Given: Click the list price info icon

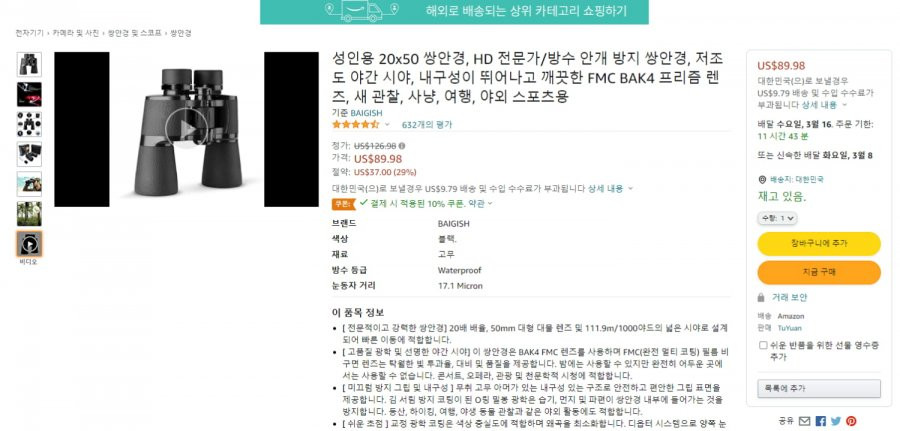Looking at the screenshot, I should 402,146.
